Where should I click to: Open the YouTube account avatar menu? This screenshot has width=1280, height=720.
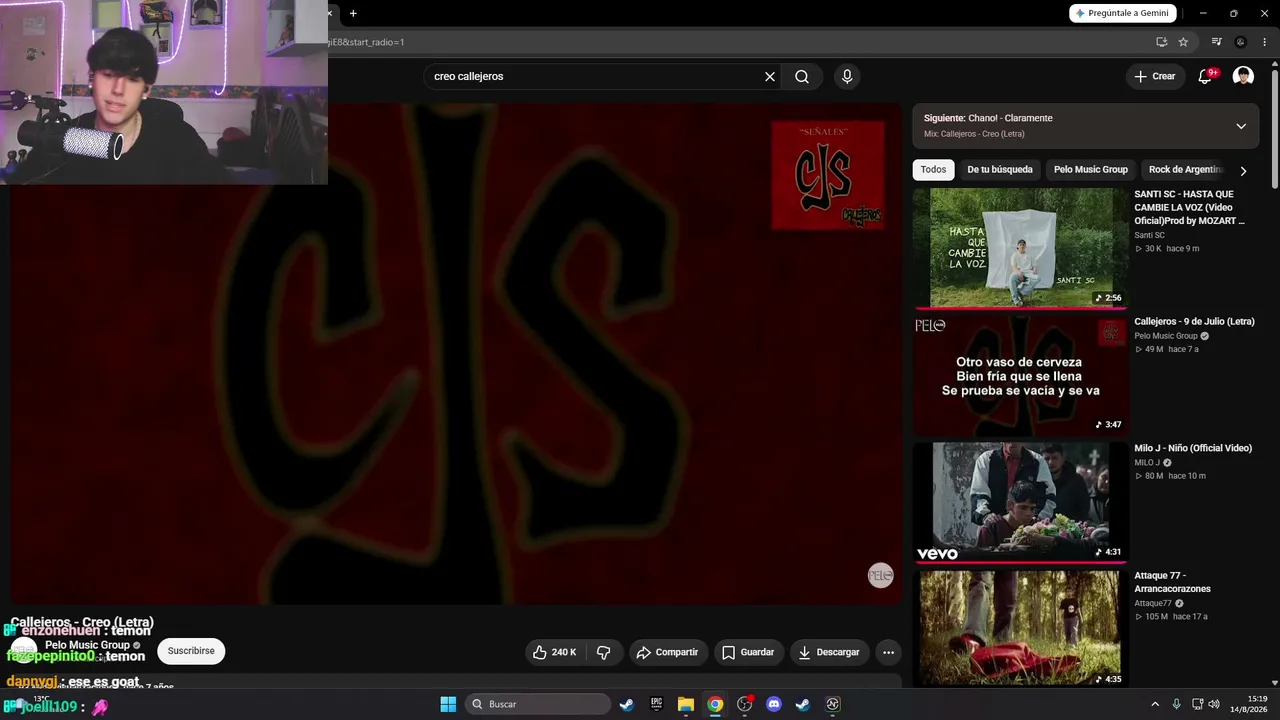pyautogui.click(x=1243, y=77)
